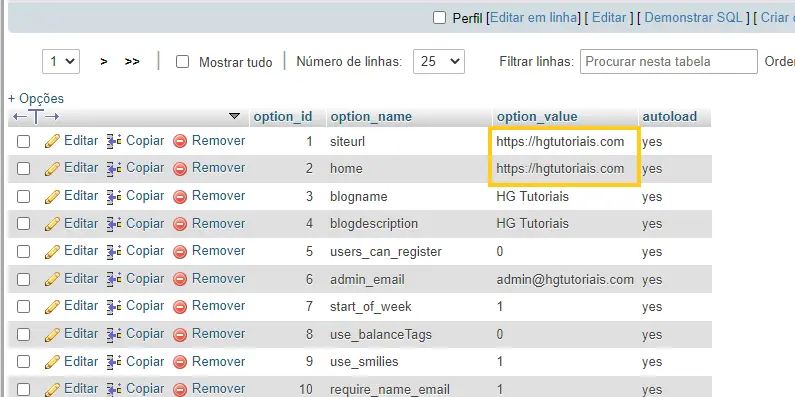Click the Editar link next to Editar em linha
The image size is (795, 397).
609,18
